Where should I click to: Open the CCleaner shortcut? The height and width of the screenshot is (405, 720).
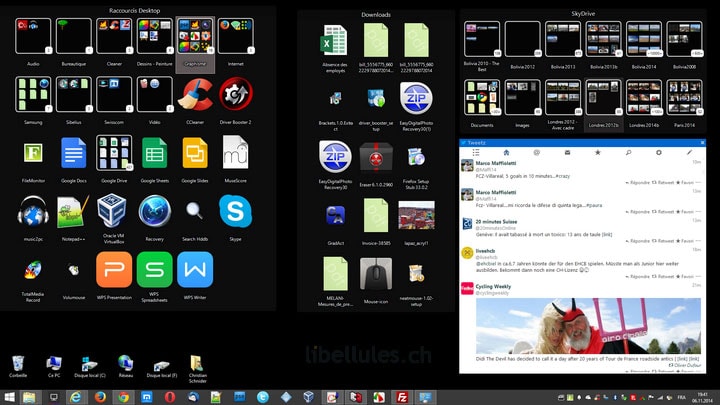pyautogui.click(x=195, y=95)
